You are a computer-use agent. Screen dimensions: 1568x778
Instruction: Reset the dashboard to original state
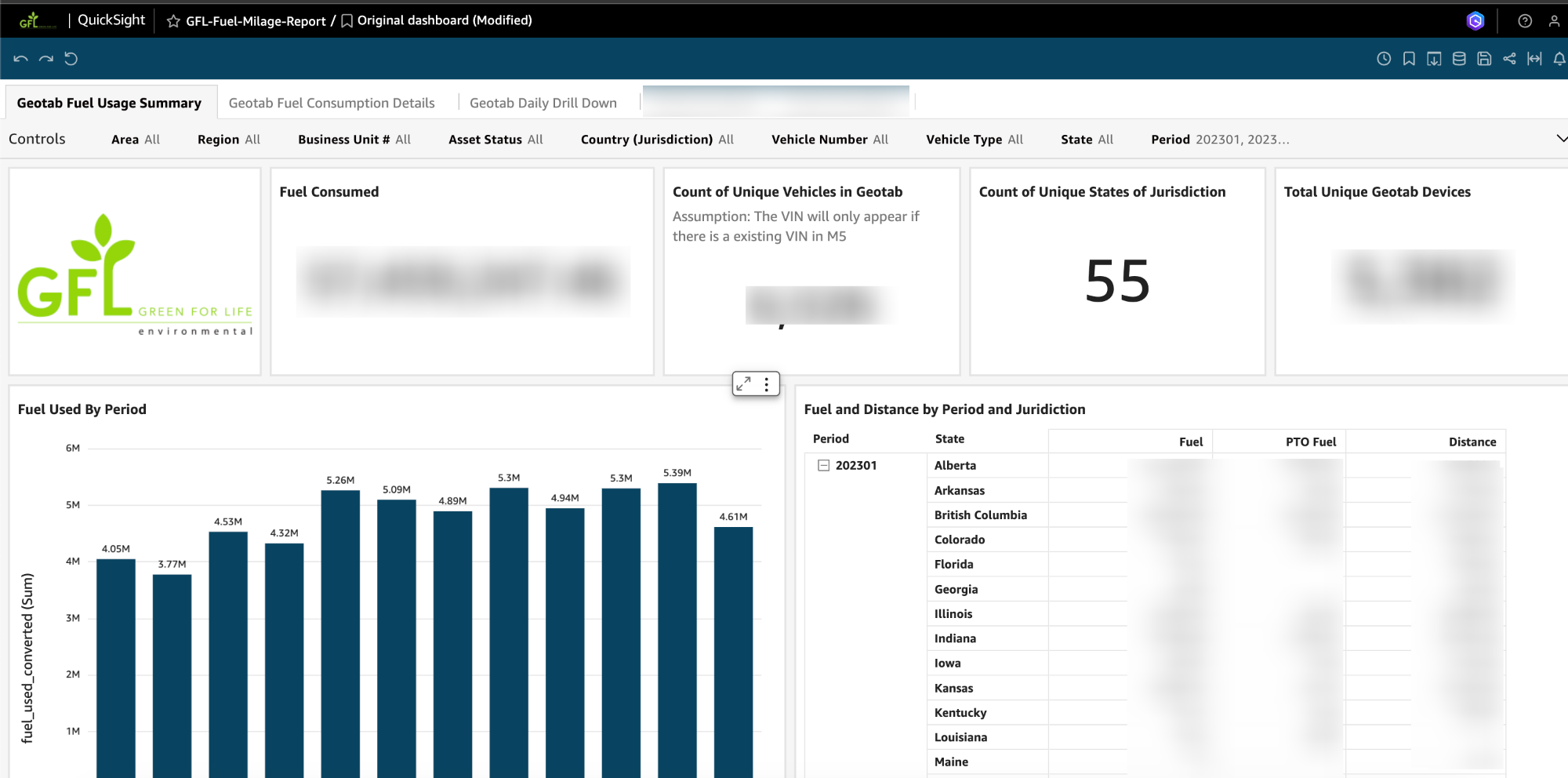(71, 59)
